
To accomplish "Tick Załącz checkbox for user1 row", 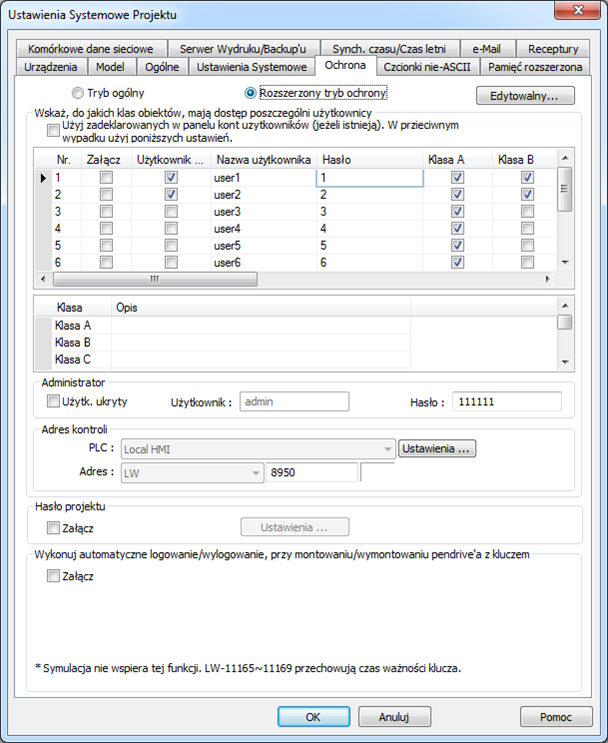I will (x=106, y=178).
